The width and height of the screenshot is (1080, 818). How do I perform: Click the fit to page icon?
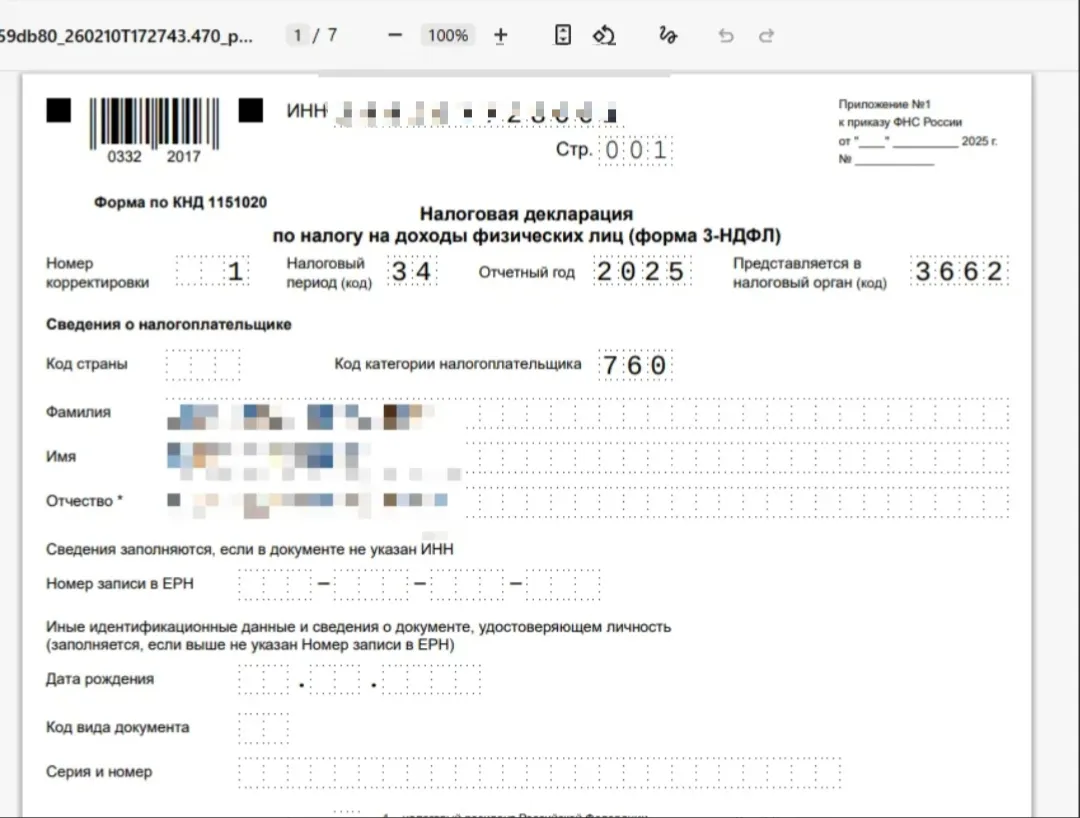pyautogui.click(x=563, y=35)
